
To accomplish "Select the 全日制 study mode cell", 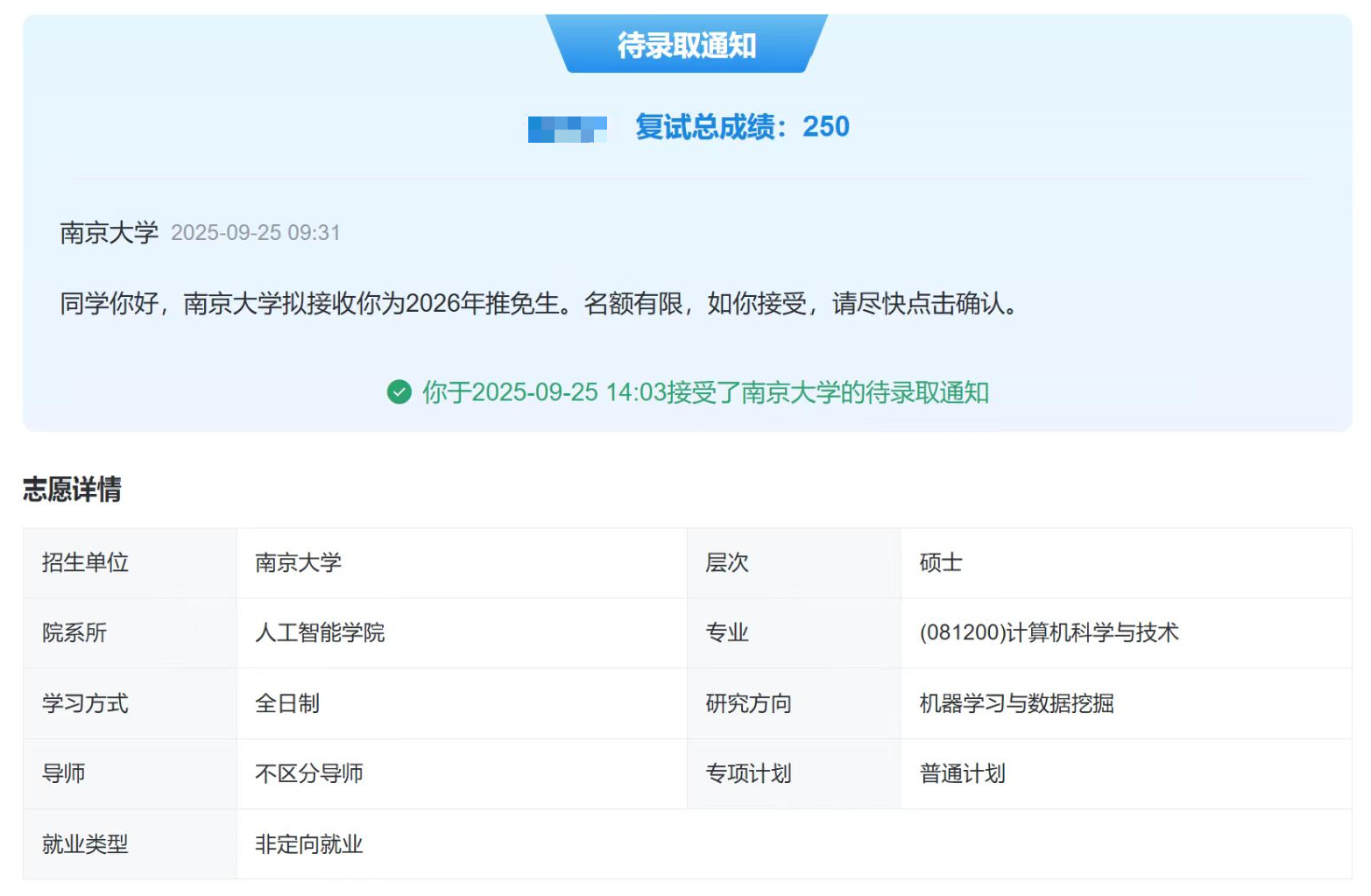I will [287, 703].
